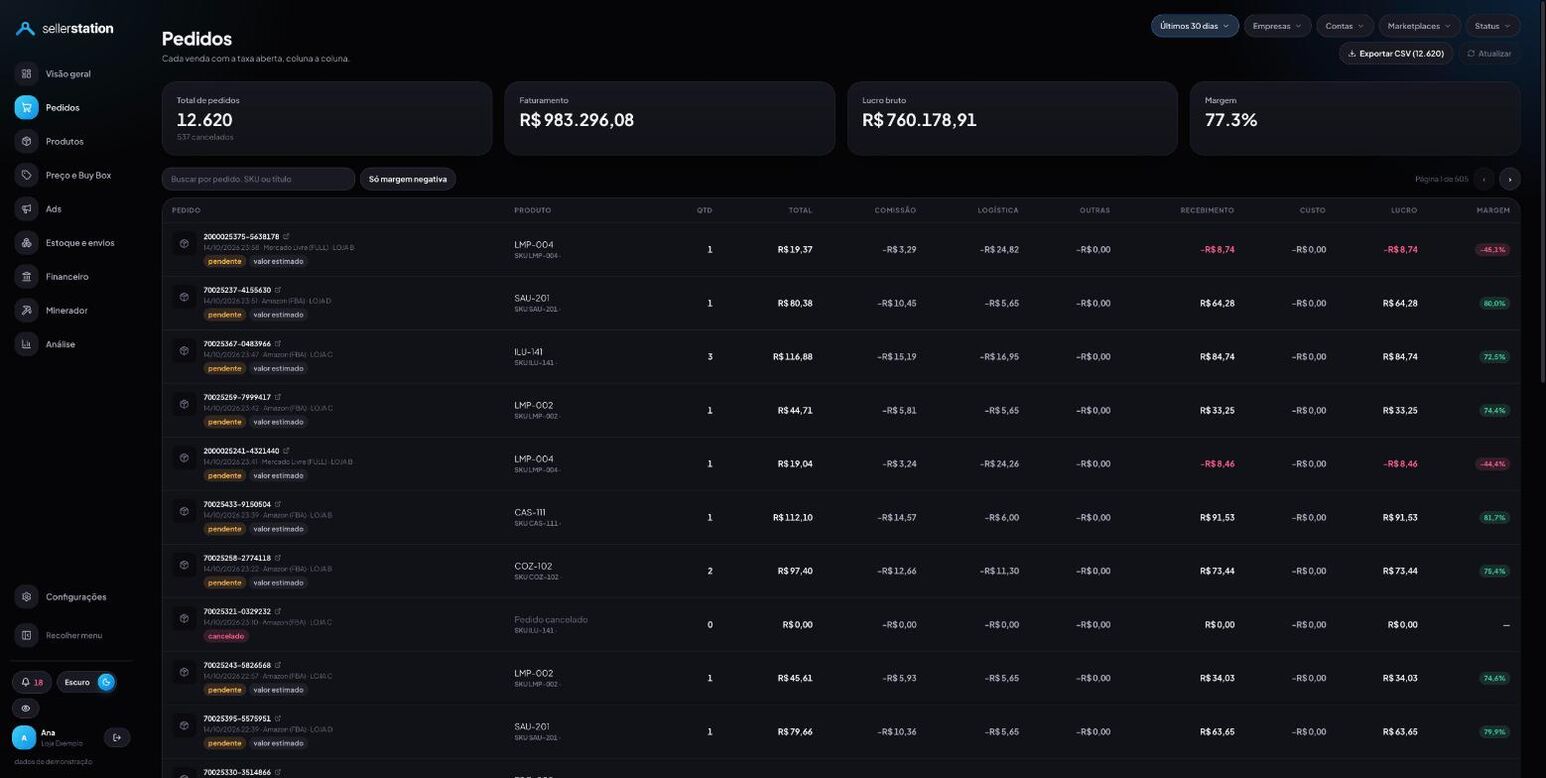Click 'Exportar CSV (12.620)' button
This screenshot has width=1546, height=778.
click(1396, 53)
